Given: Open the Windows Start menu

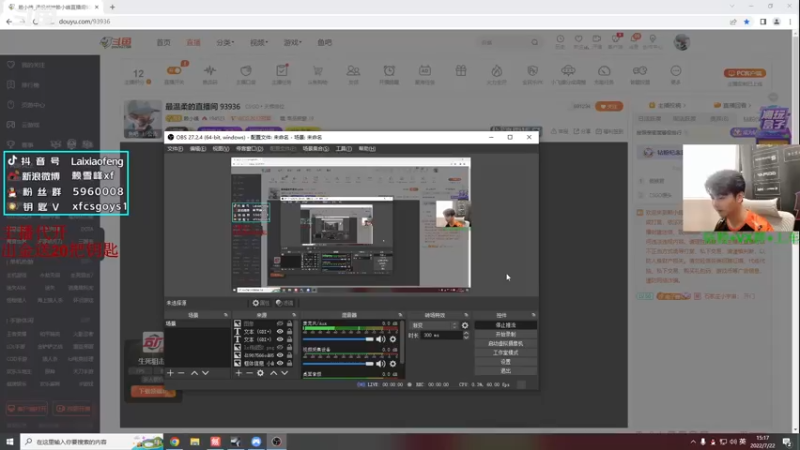Looking at the screenshot, I should [x=10, y=442].
